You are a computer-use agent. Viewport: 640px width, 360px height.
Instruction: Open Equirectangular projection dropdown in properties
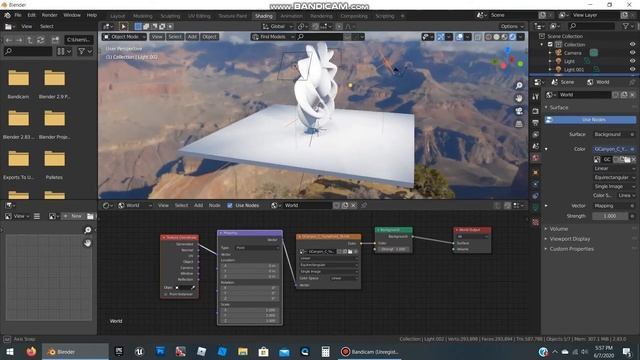click(x=614, y=177)
